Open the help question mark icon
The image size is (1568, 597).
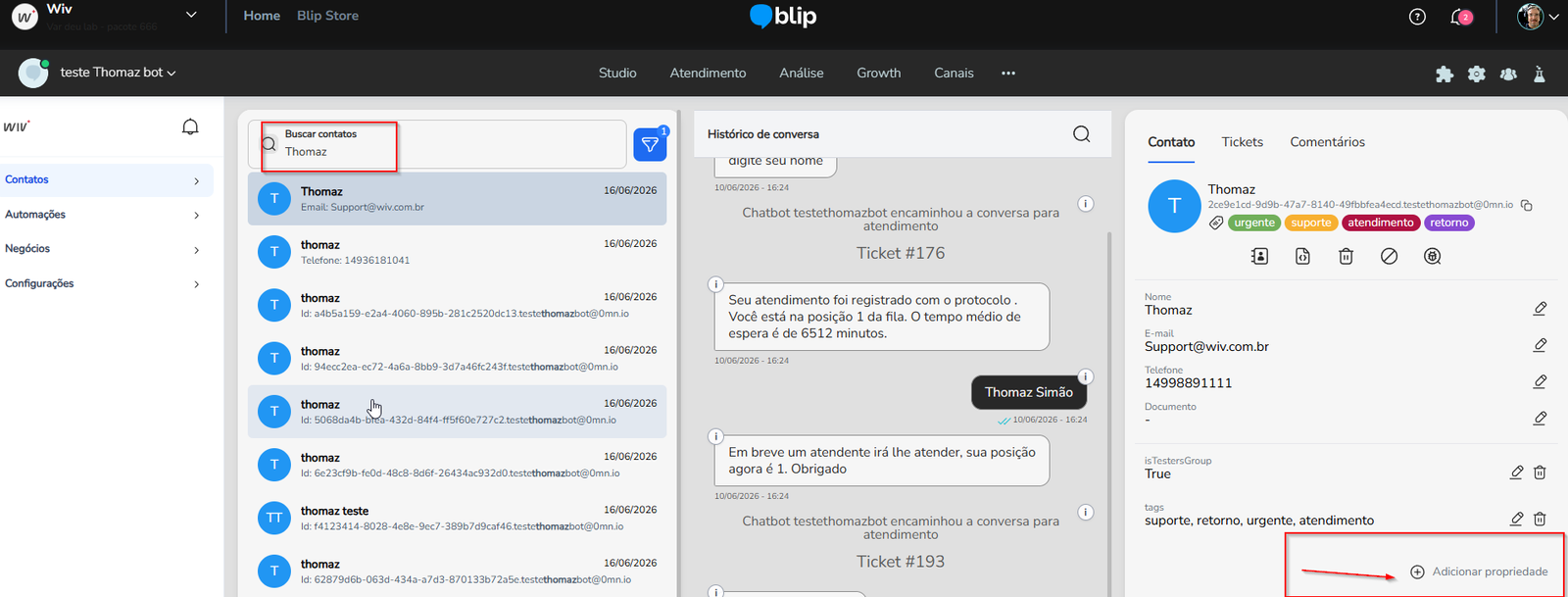coord(1417,17)
